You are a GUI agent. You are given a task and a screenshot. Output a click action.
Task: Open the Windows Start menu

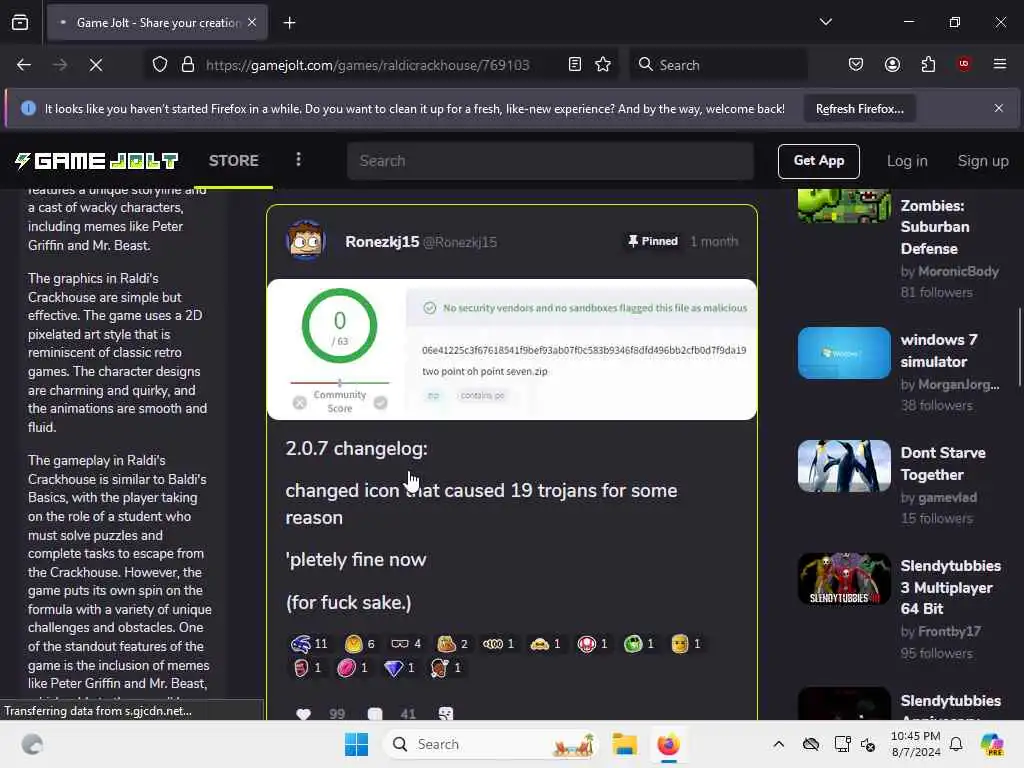[x=357, y=744]
